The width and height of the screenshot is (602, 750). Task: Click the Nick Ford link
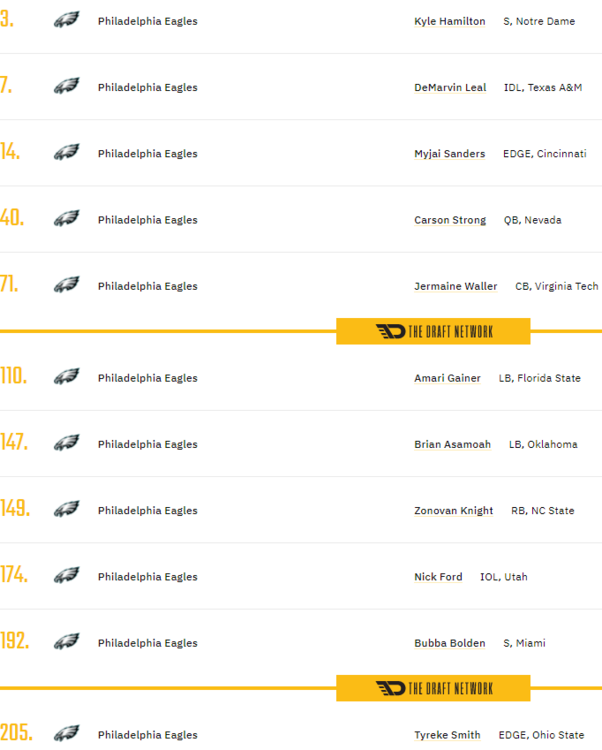pyautogui.click(x=438, y=577)
